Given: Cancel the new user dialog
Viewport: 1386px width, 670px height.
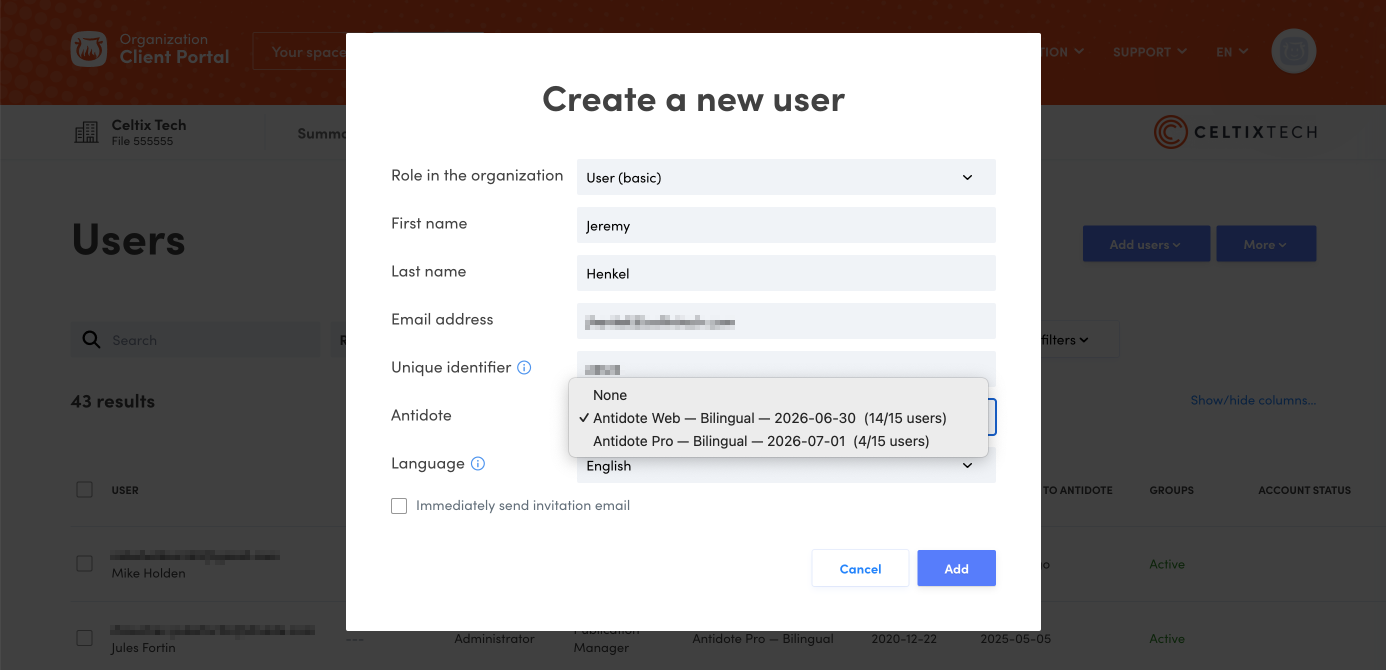Looking at the screenshot, I should 860,569.
